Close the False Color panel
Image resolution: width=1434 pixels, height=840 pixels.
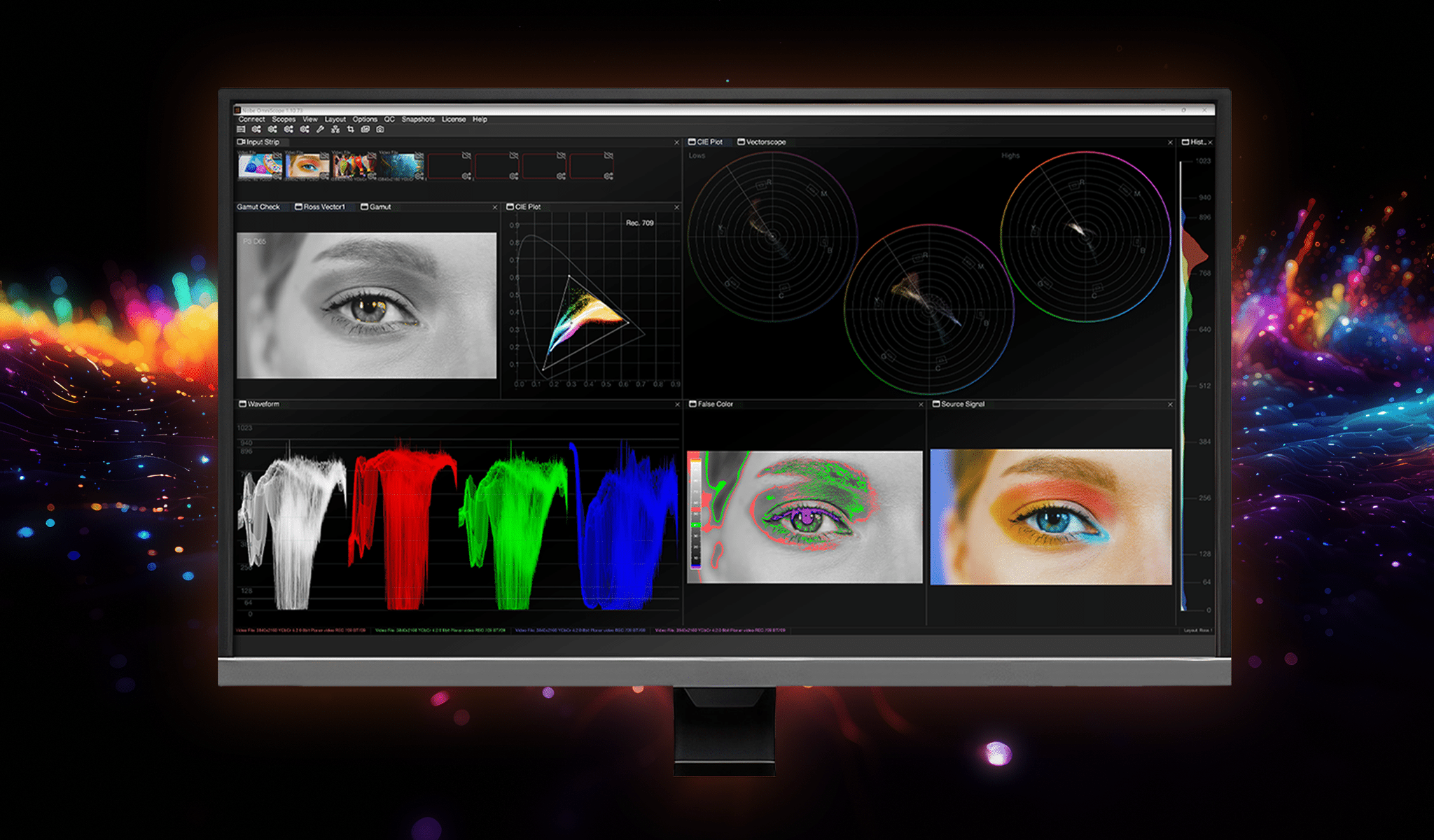point(921,405)
